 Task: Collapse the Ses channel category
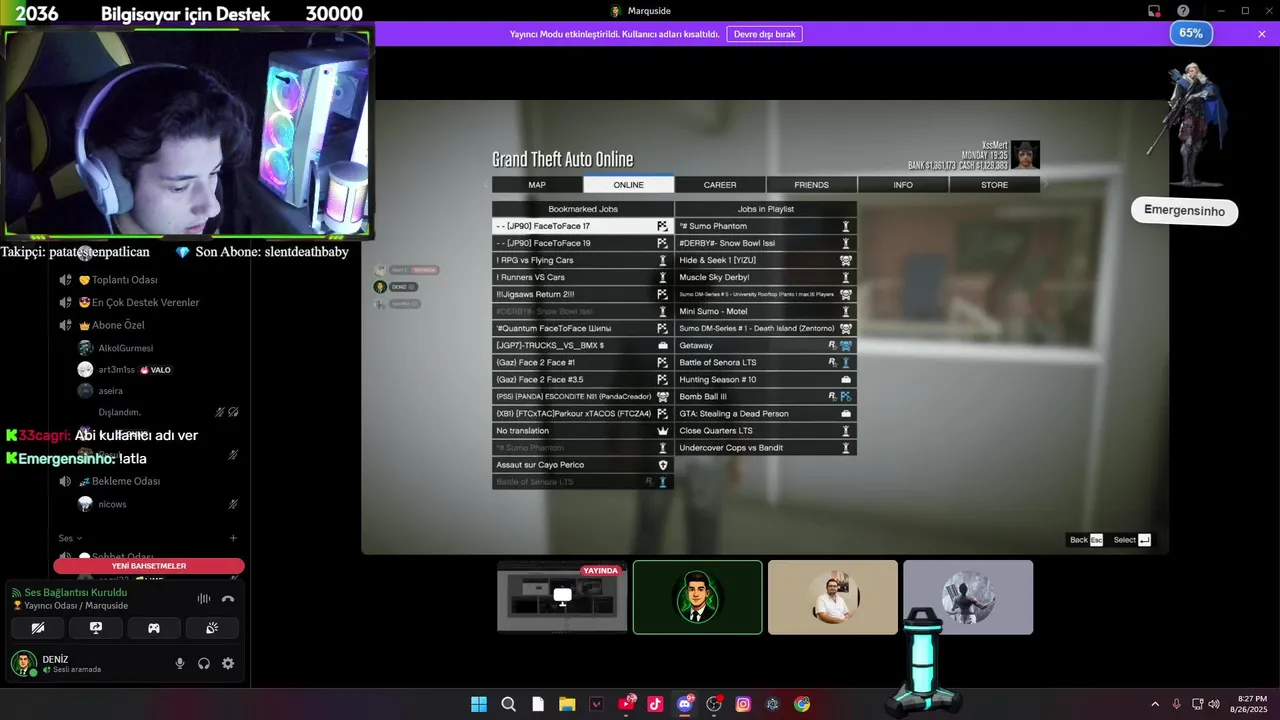(70, 538)
